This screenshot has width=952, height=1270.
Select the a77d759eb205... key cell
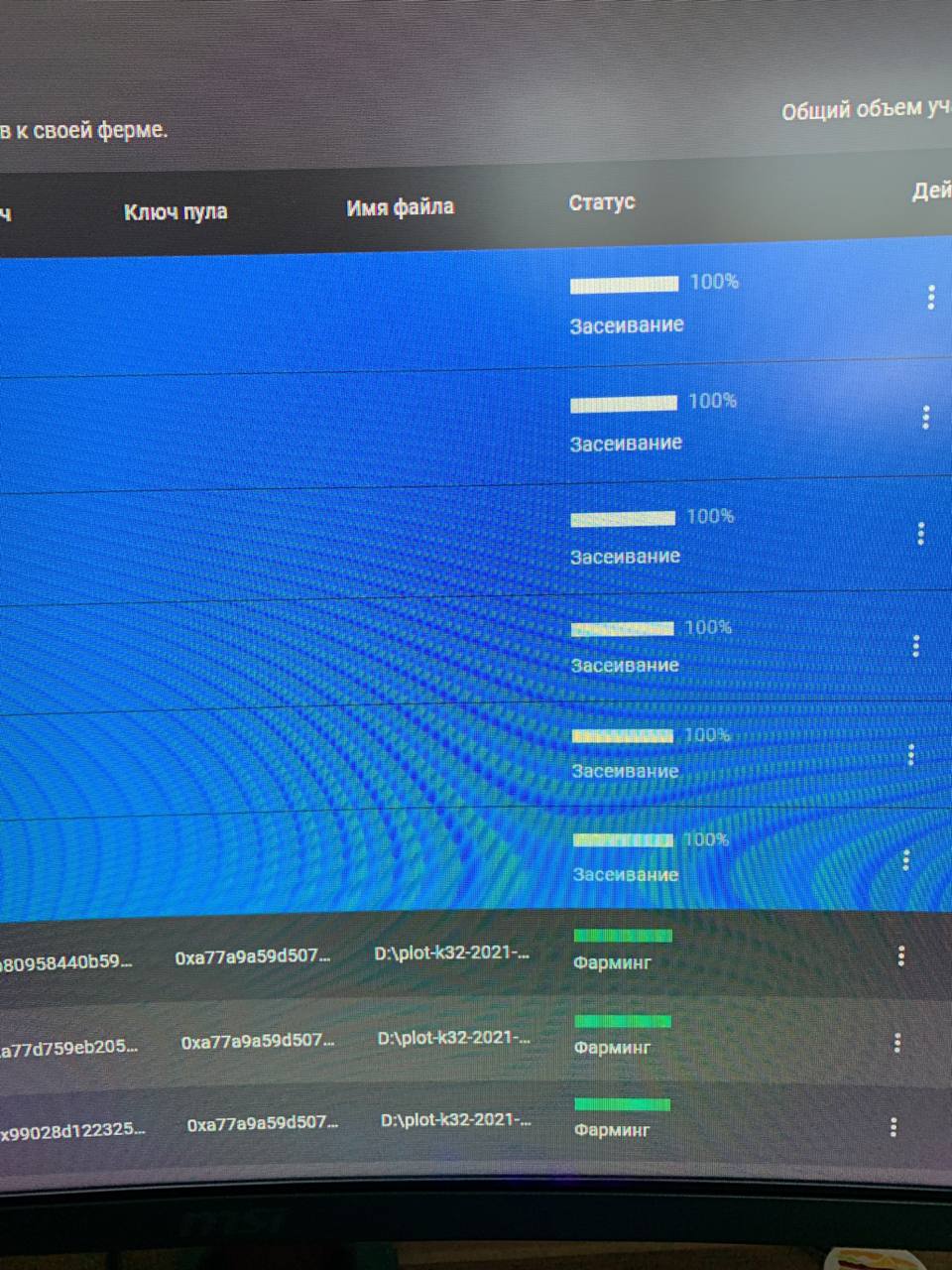coord(69,1047)
